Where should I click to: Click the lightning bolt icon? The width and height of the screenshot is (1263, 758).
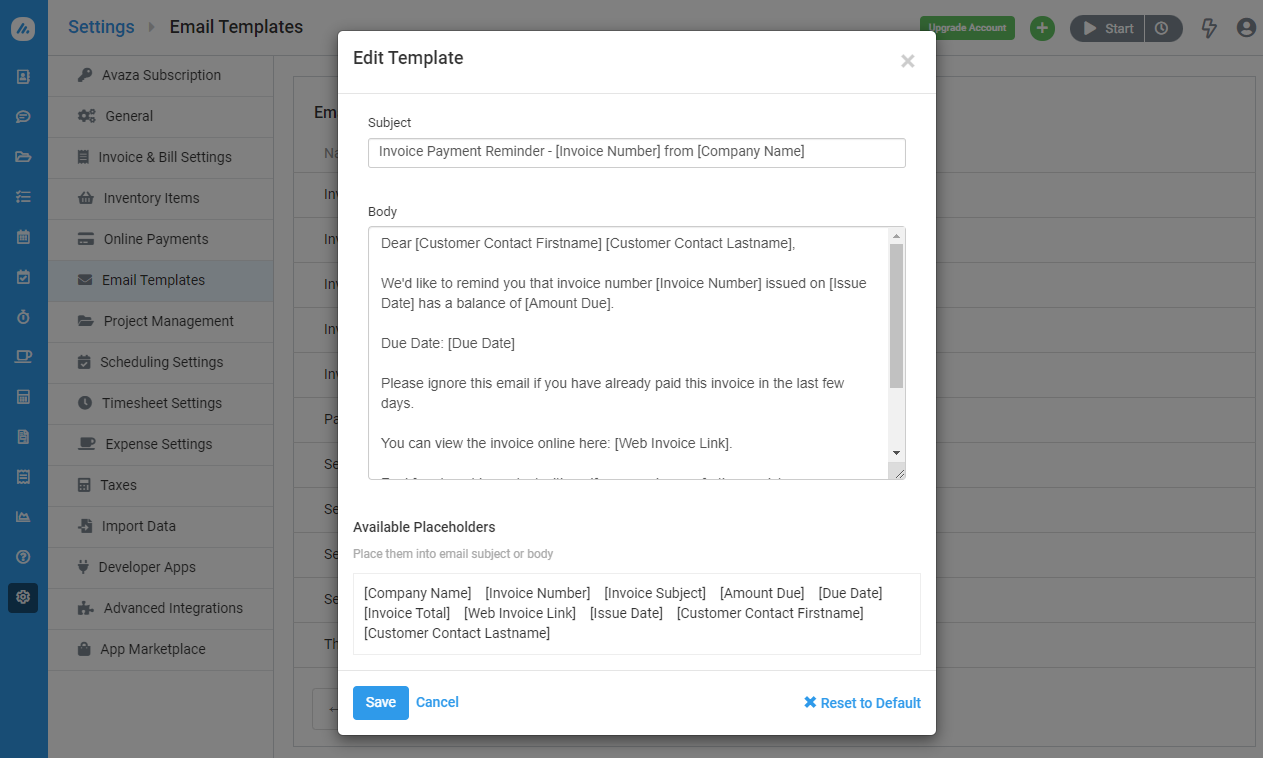tap(1209, 28)
